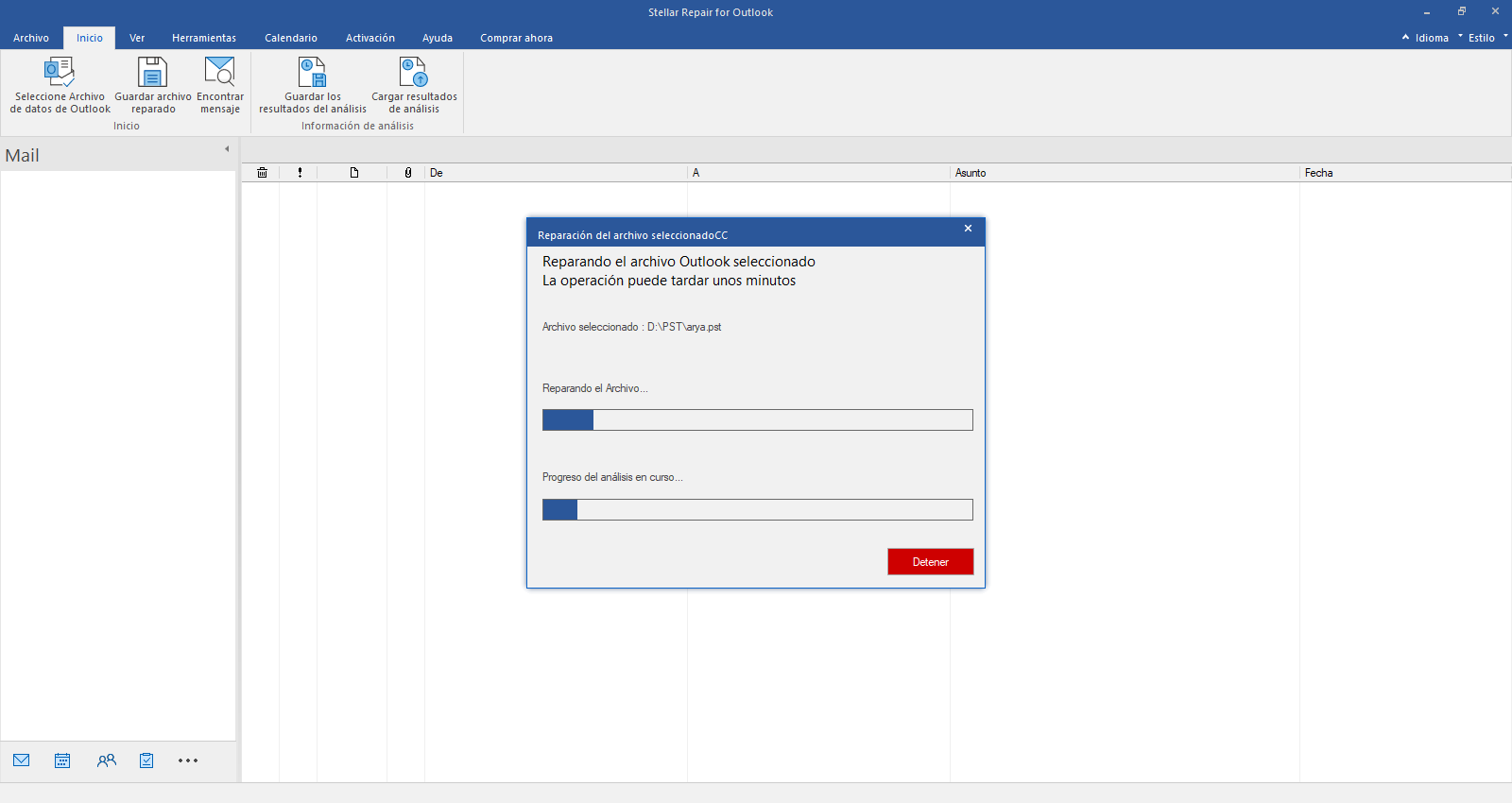Open the Estilo dropdown
The width and height of the screenshot is (1512, 803).
tap(1487, 38)
